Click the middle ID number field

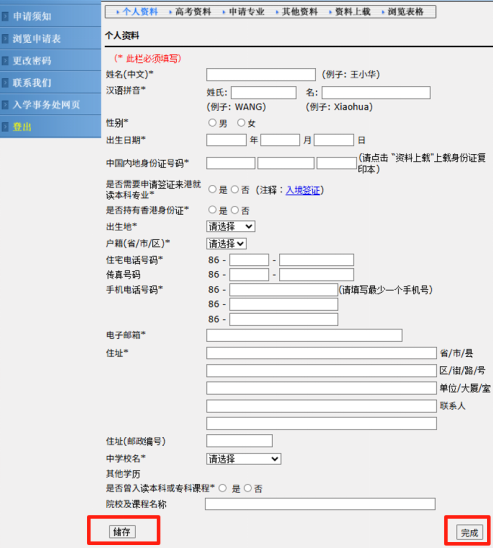286,163
